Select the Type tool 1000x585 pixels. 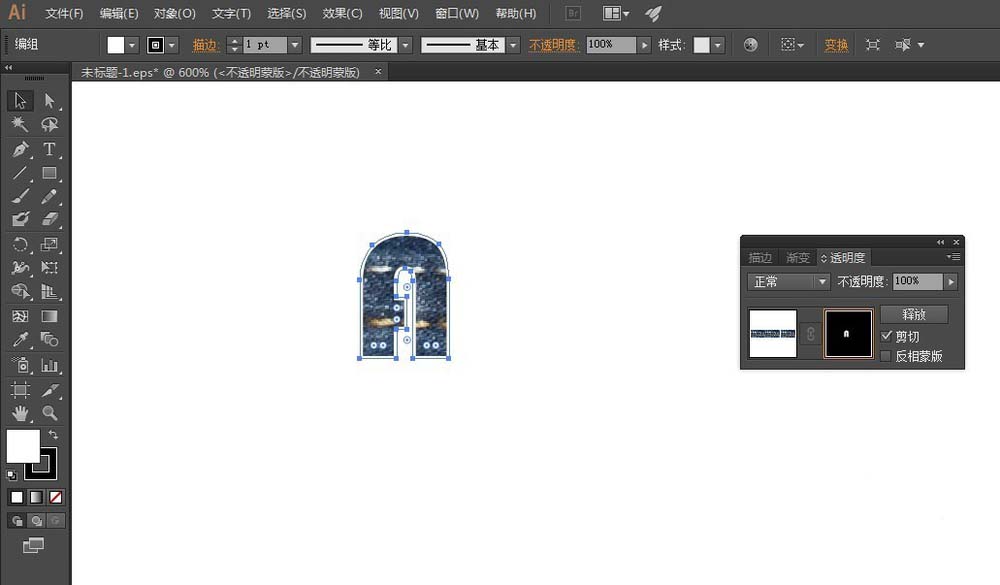pos(49,149)
